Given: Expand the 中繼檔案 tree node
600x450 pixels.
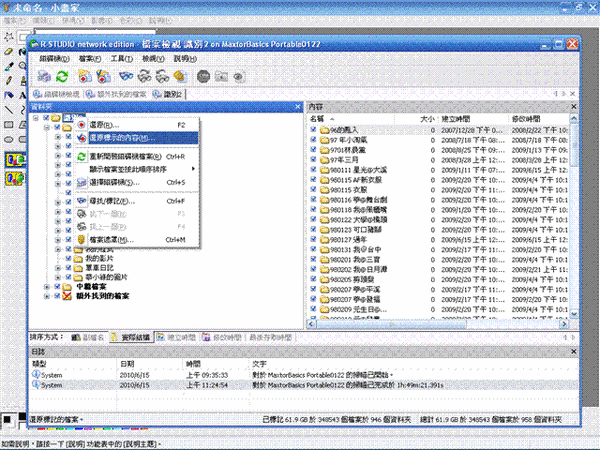Looking at the screenshot, I should coord(47,287).
